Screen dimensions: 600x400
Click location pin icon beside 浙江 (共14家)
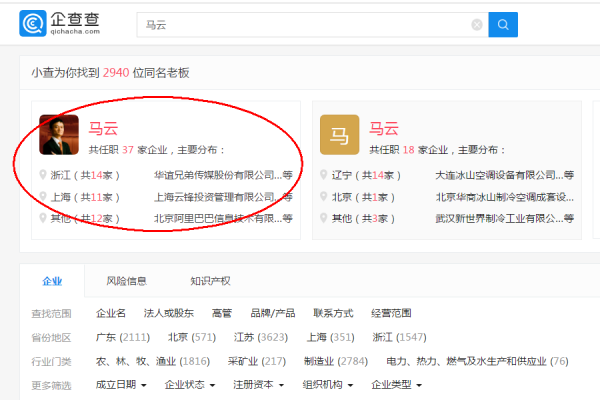pos(43,175)
